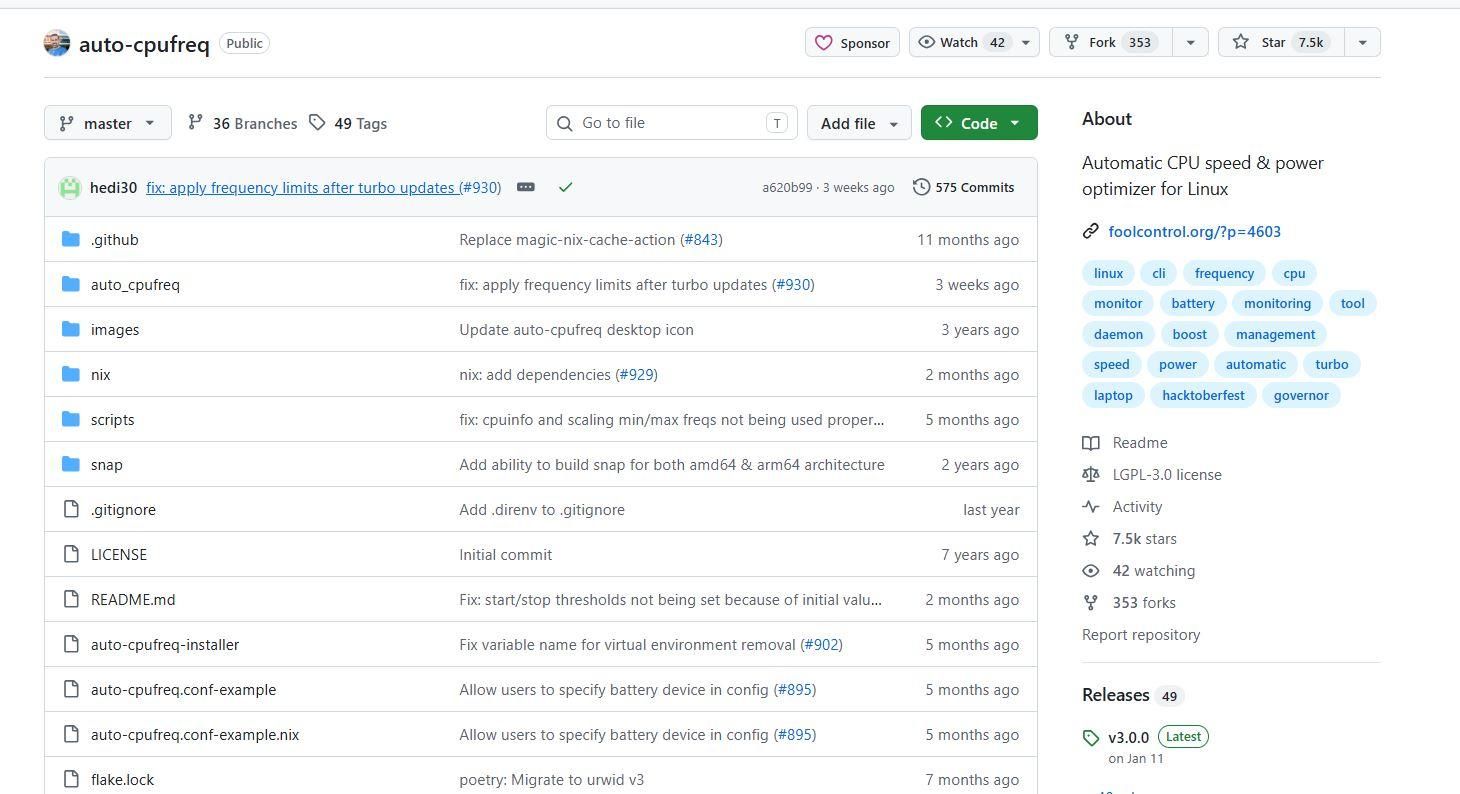Select the turbo topic tag
Screen dimensions: 1460x794
(x=1332, y=364)
